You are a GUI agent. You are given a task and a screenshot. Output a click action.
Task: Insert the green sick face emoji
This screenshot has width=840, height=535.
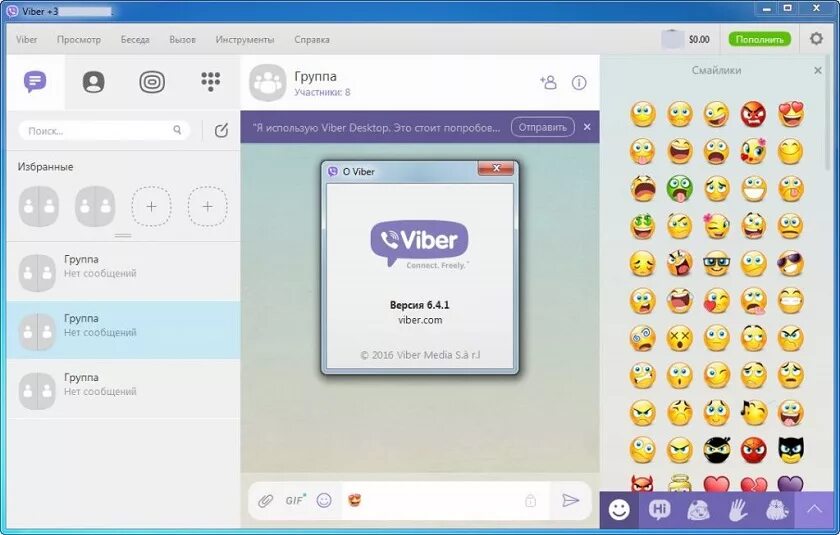[x=679, y=189]
